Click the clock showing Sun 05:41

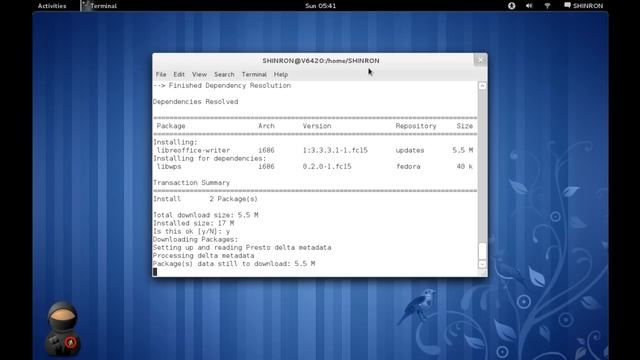tap(320, 6)
